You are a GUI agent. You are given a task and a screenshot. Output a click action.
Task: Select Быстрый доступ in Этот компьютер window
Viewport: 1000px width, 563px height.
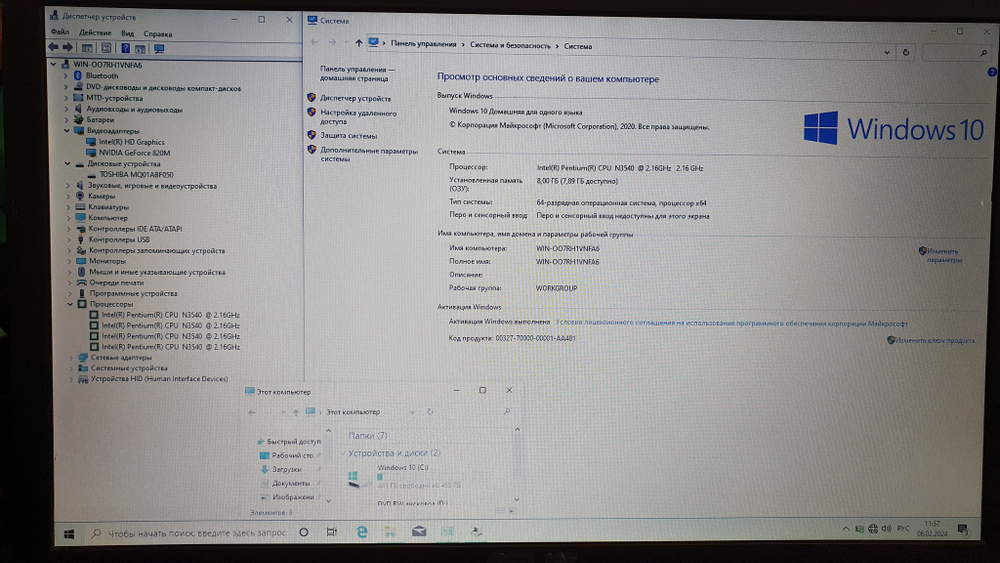pos(293,441)
